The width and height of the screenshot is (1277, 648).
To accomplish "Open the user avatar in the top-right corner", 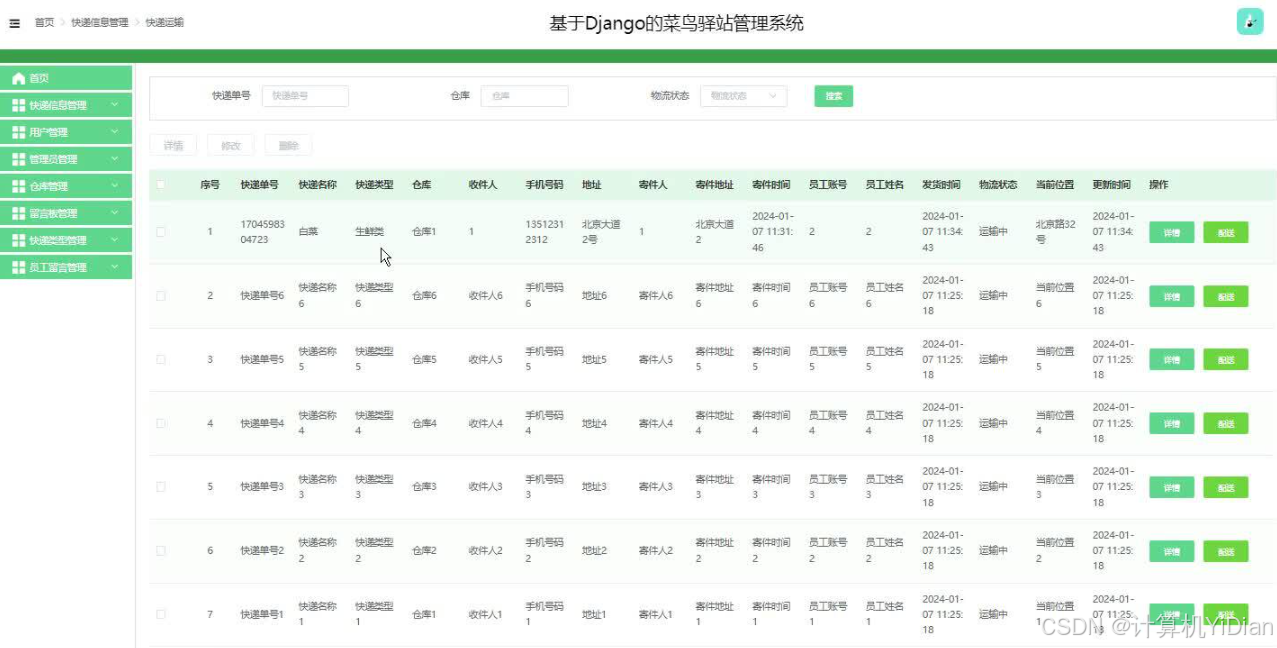I will (1250, 21).
